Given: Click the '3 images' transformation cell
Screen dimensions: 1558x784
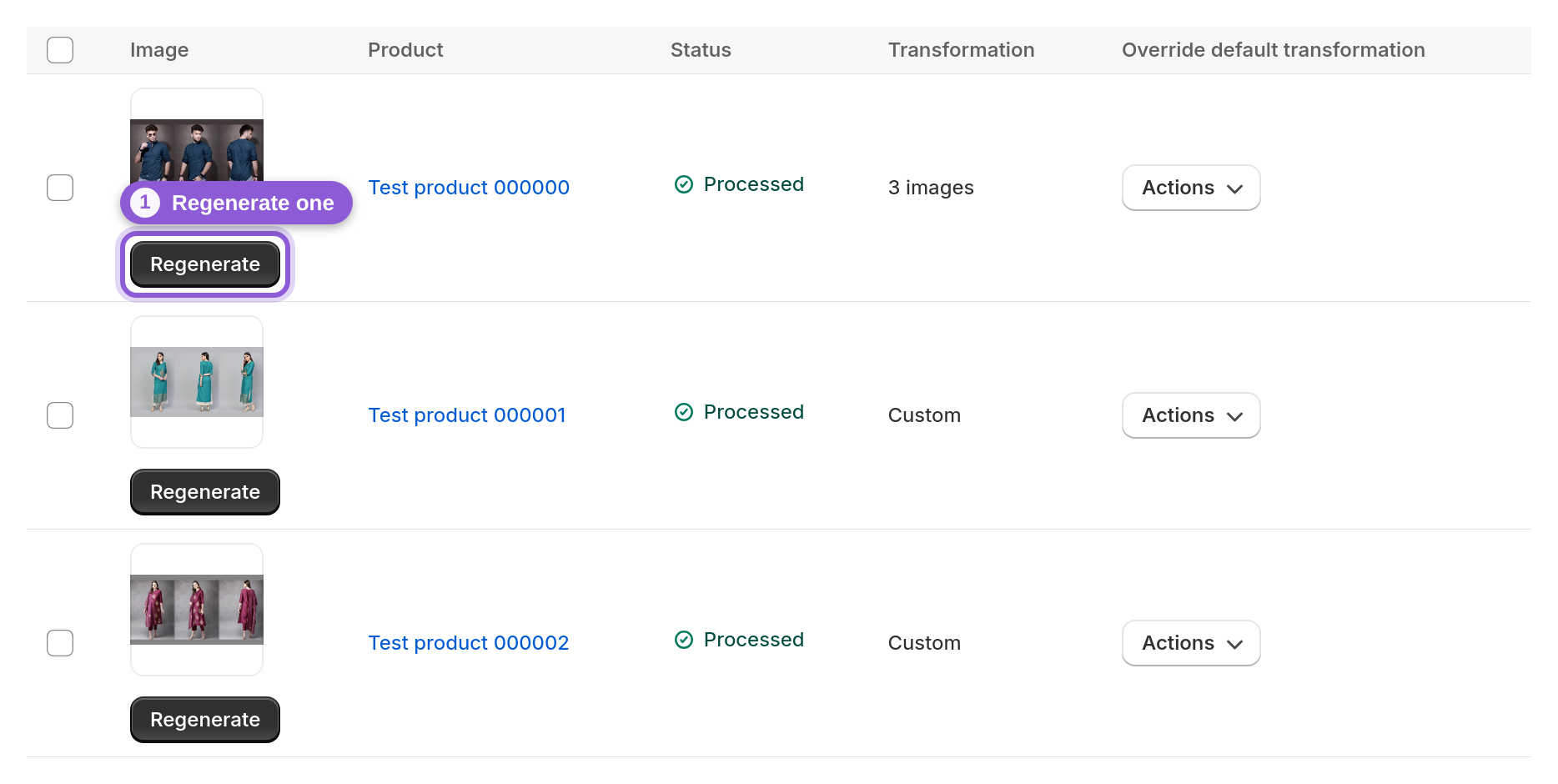Looking at the screenshot, I should (x=931, y=188).
